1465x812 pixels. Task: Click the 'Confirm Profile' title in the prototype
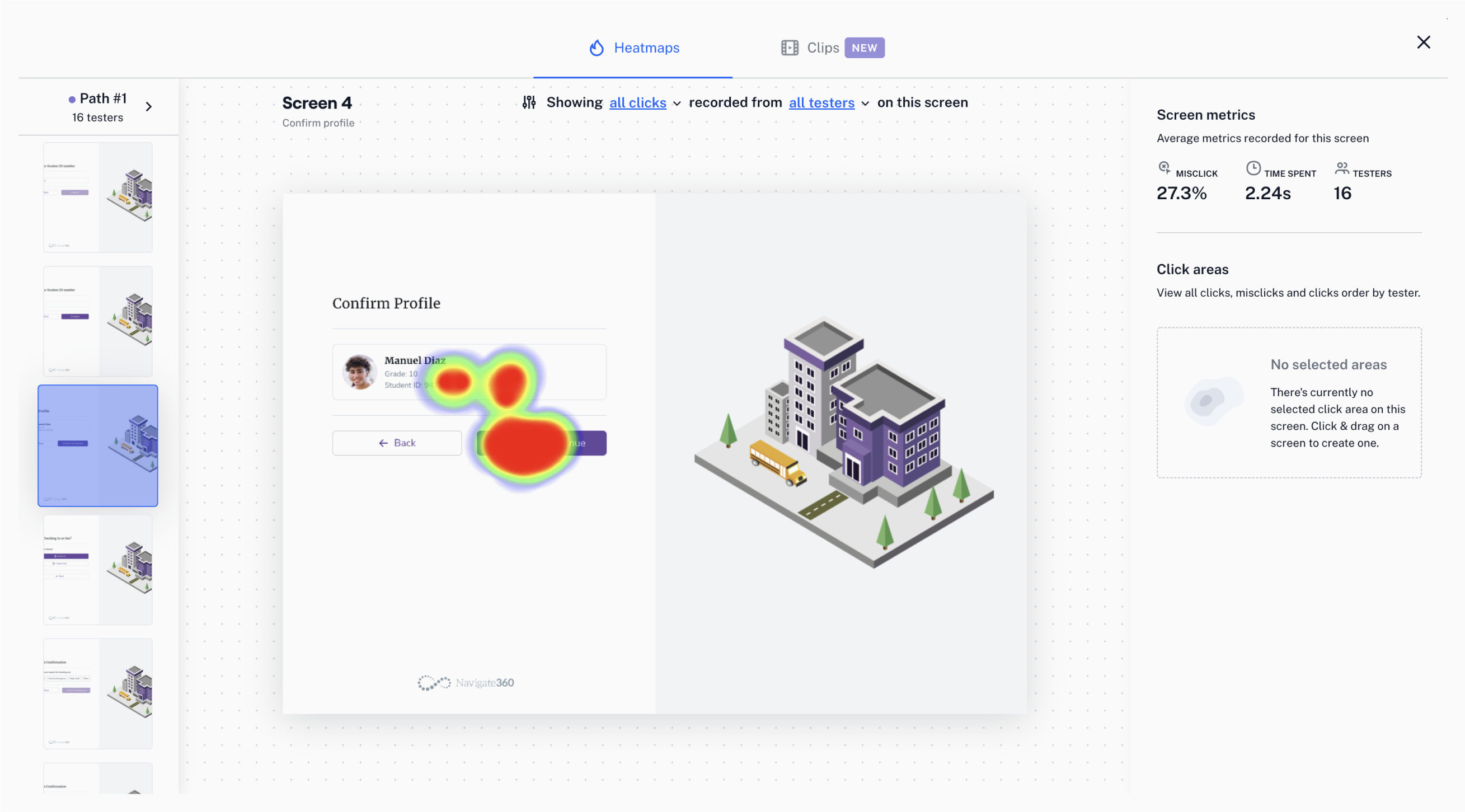(386, 303)
